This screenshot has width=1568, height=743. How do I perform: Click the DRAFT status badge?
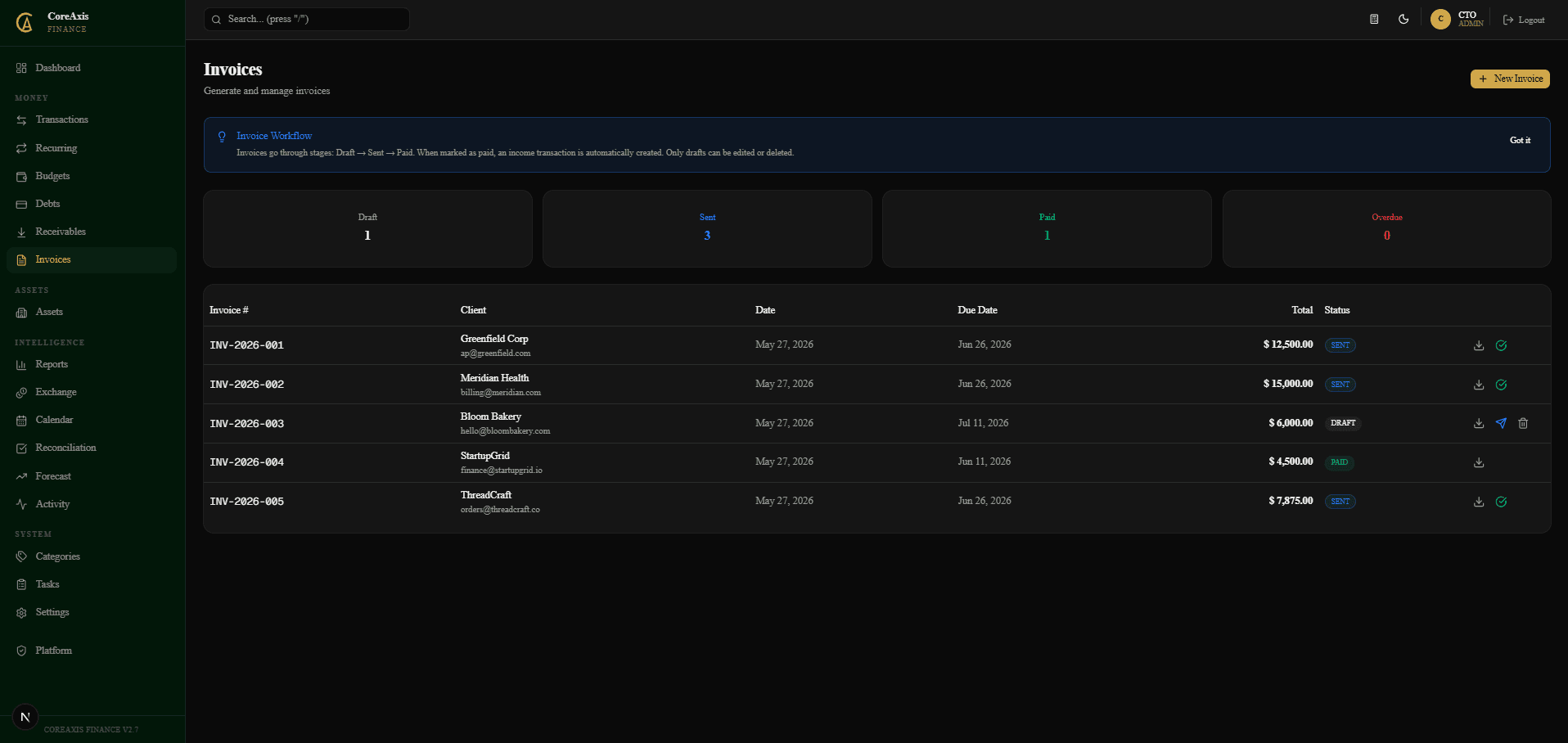[x=1343, y=423]
